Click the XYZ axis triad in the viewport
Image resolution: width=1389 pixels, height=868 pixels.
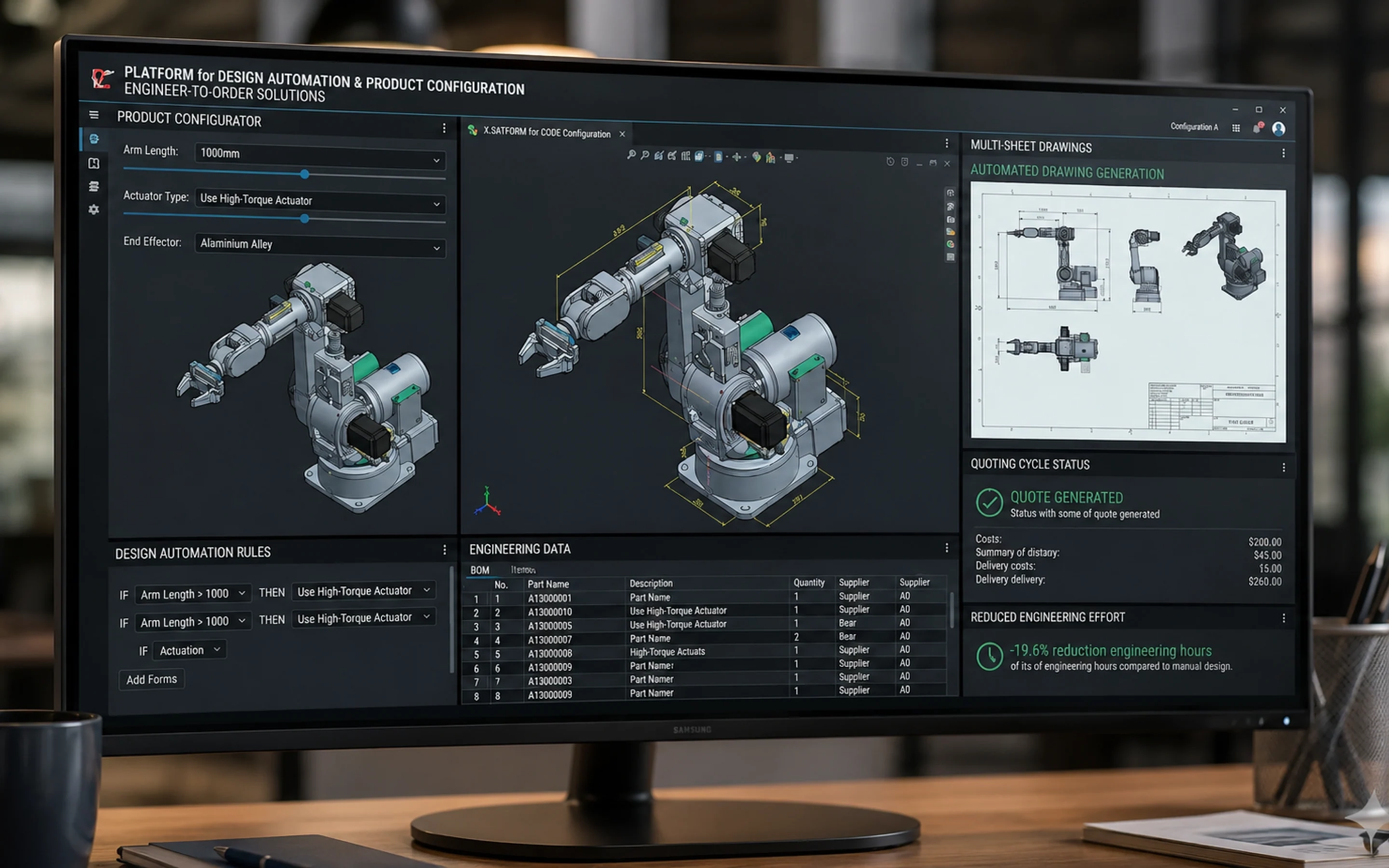pyautogui.click(x=487, y=502)
